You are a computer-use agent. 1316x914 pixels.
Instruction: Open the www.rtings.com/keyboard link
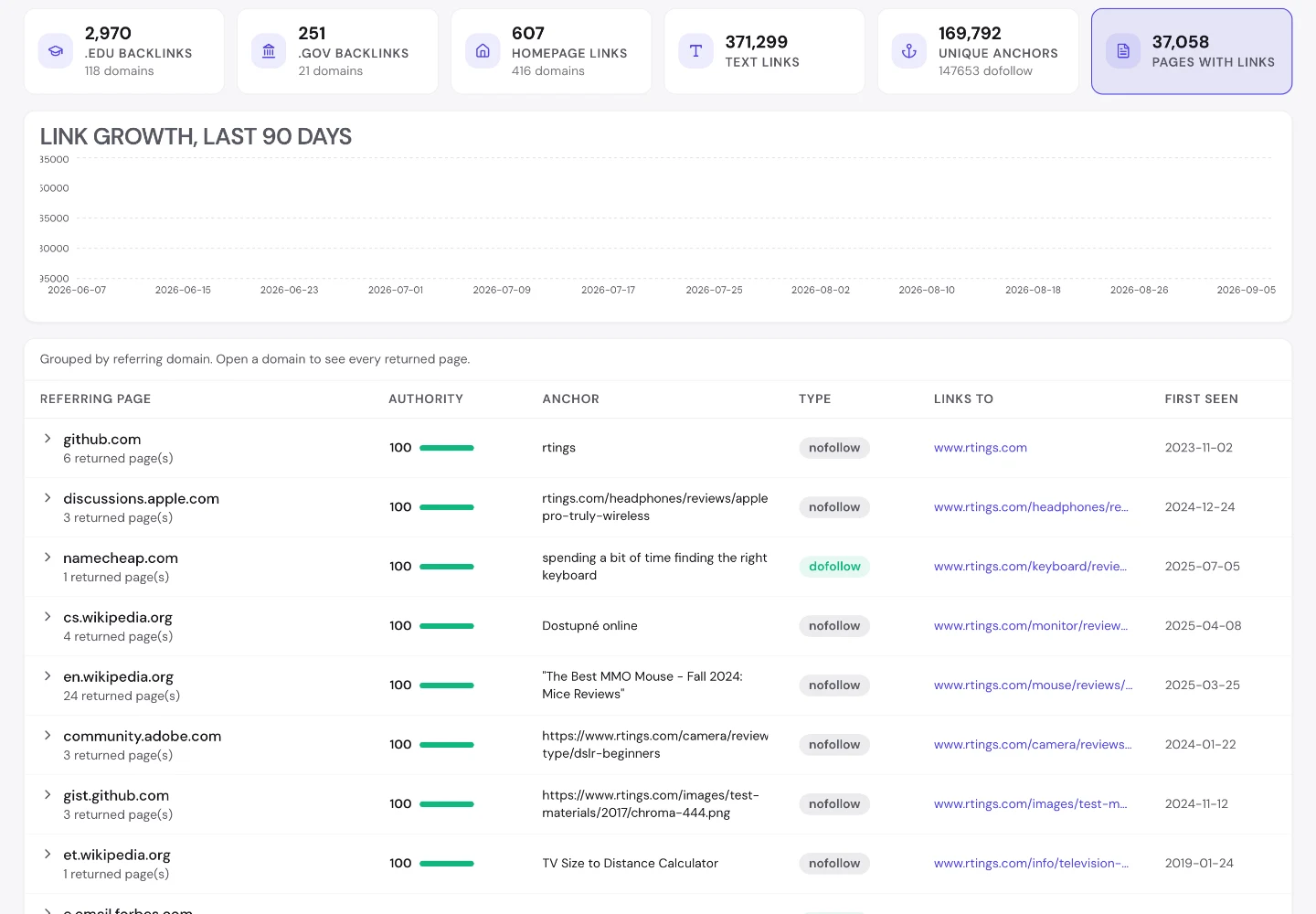tap(1030, 567)
